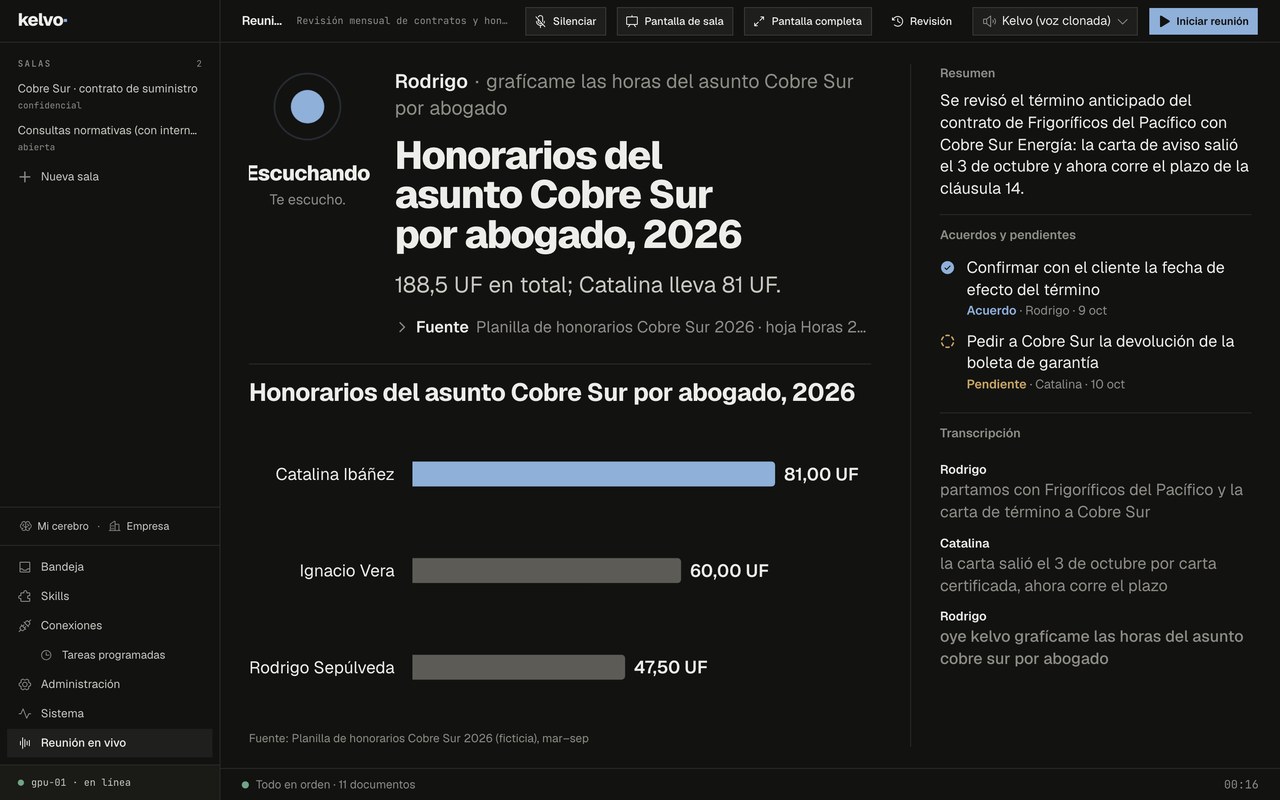This screenshot has height=800, width=1280.
Task: Click the clock icon for Tareas programadas
Action: coord(46,655)
